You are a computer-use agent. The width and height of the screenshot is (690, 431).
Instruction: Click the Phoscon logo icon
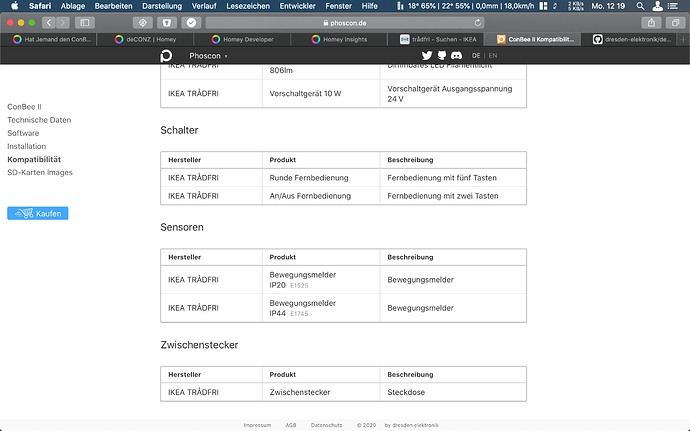click(166, 55)
